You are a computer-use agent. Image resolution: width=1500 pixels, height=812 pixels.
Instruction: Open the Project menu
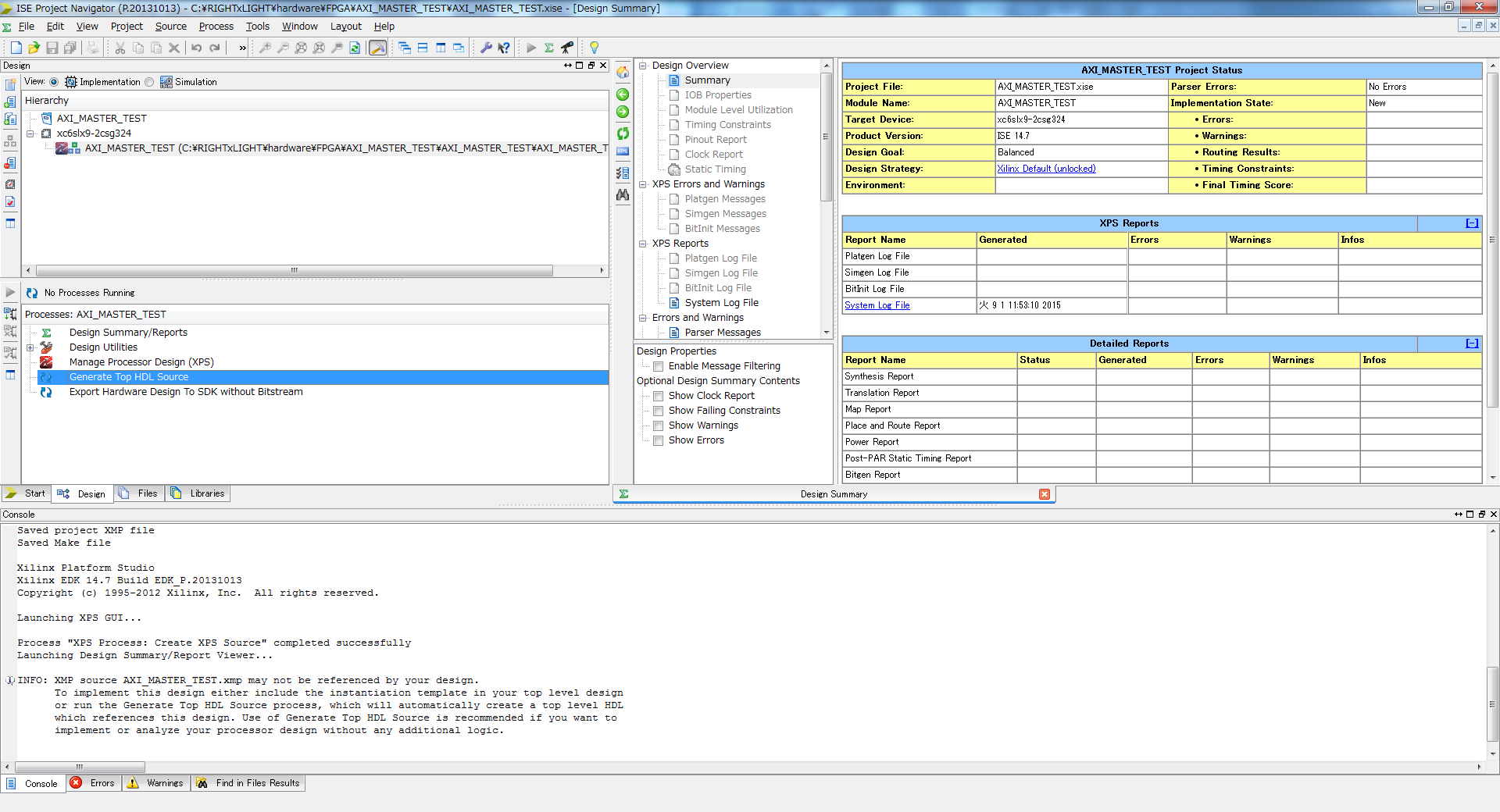(x=127, y=26)
